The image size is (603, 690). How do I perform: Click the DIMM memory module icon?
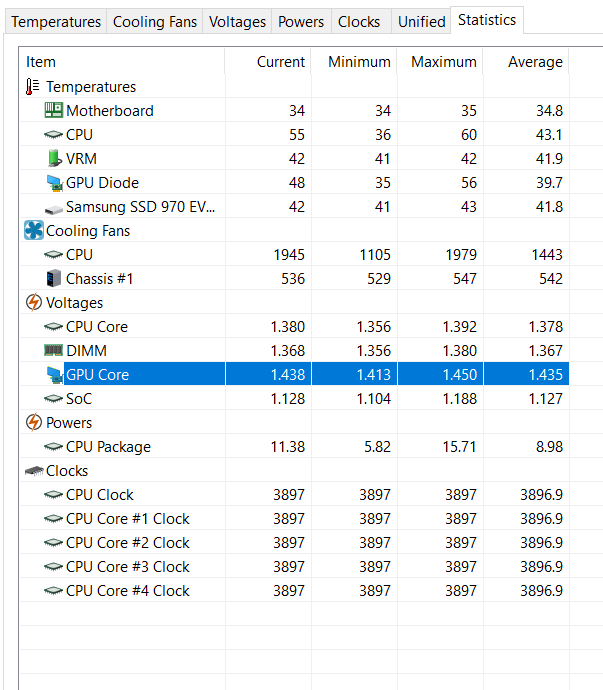[53, 351]
